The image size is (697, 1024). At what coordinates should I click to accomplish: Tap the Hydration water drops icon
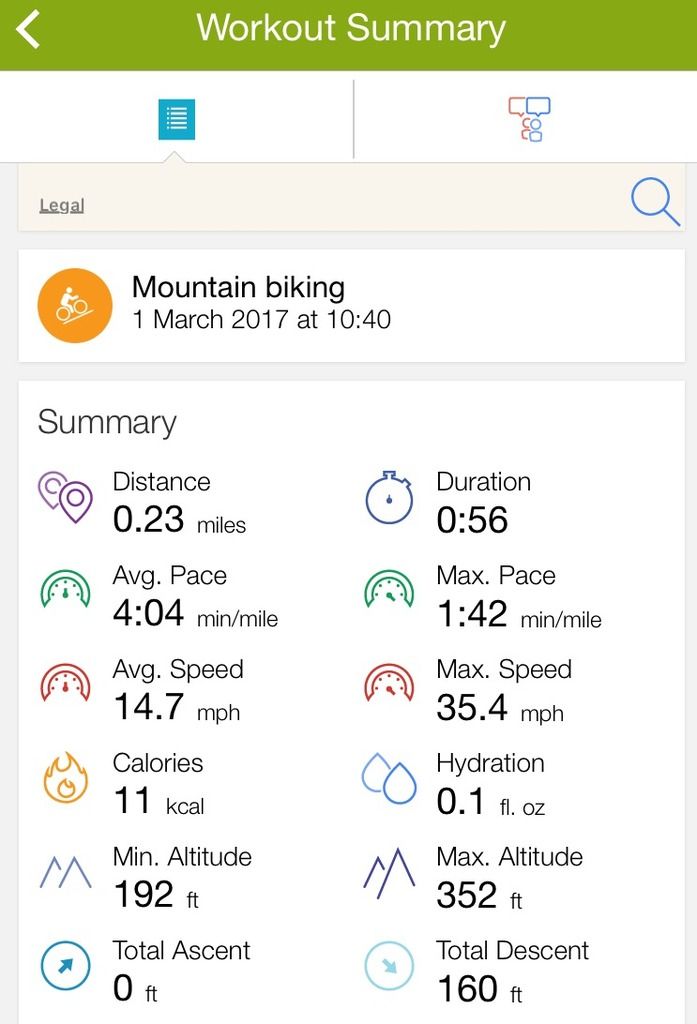point(389,778)
